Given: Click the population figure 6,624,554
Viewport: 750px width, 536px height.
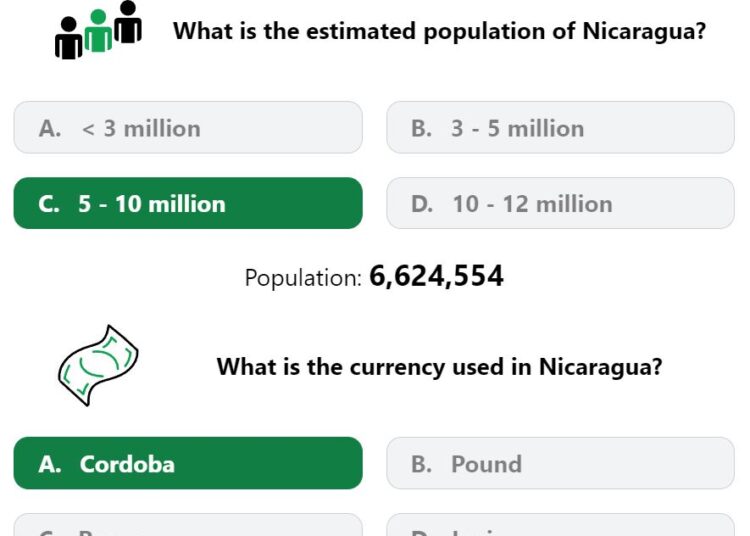Looking at the screenshot, I should pyautogui.click(x=436, y=276).
